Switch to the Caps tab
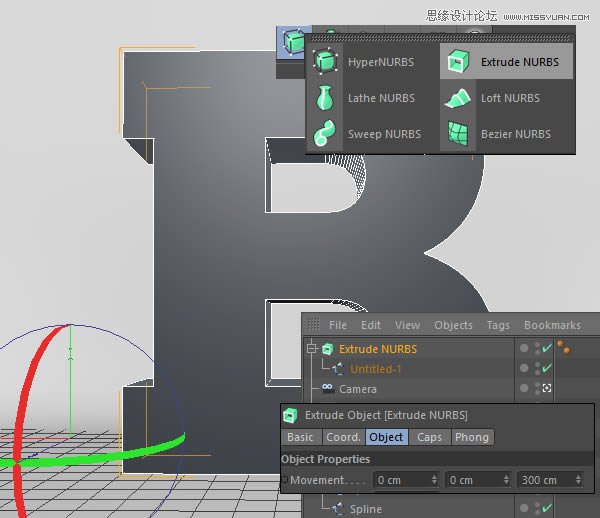Viewport: 600px width, 518px height. coord(429,437)
